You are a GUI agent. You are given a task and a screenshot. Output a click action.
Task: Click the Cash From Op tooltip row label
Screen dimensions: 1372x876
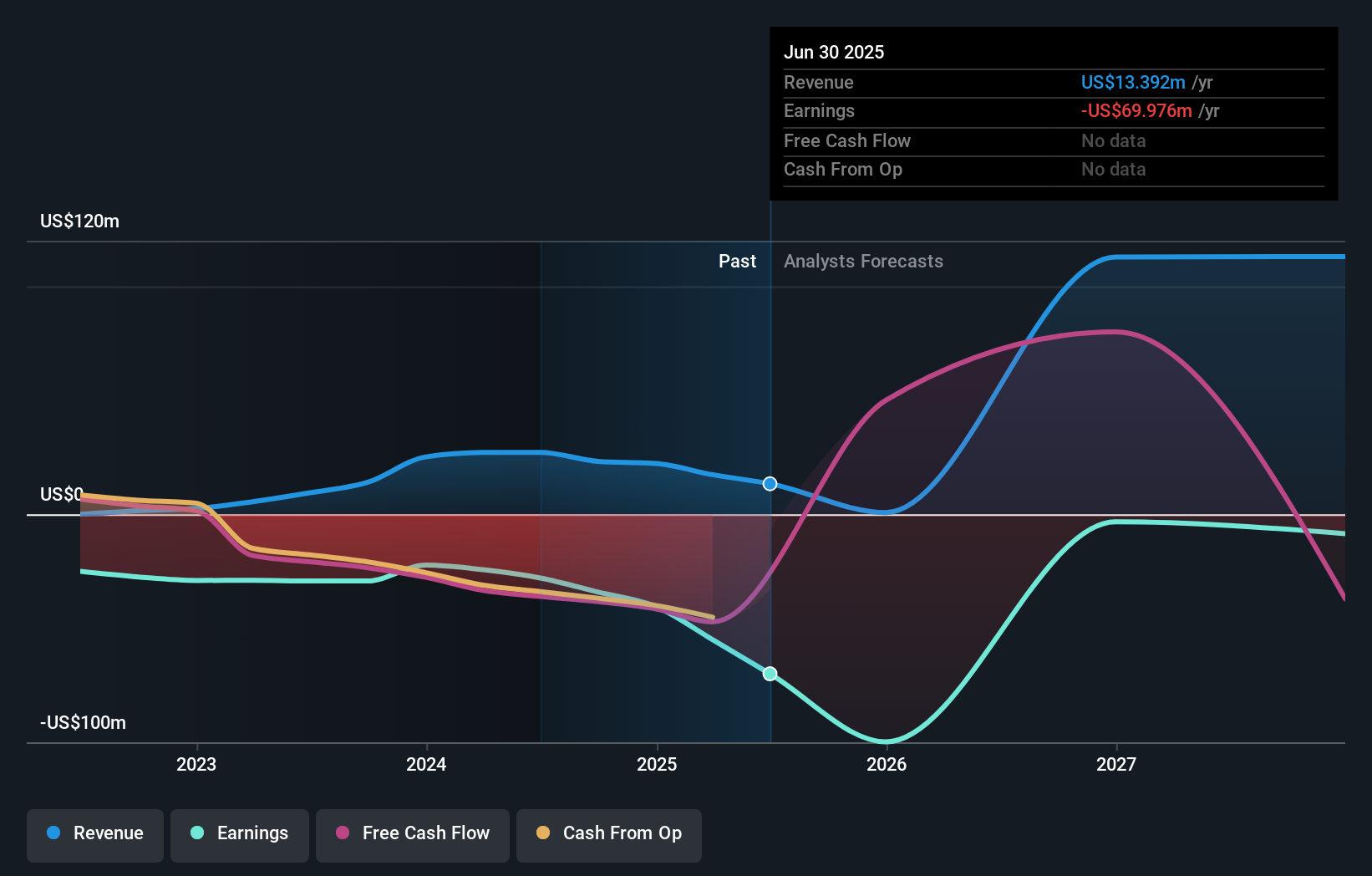tap(843, 169)
